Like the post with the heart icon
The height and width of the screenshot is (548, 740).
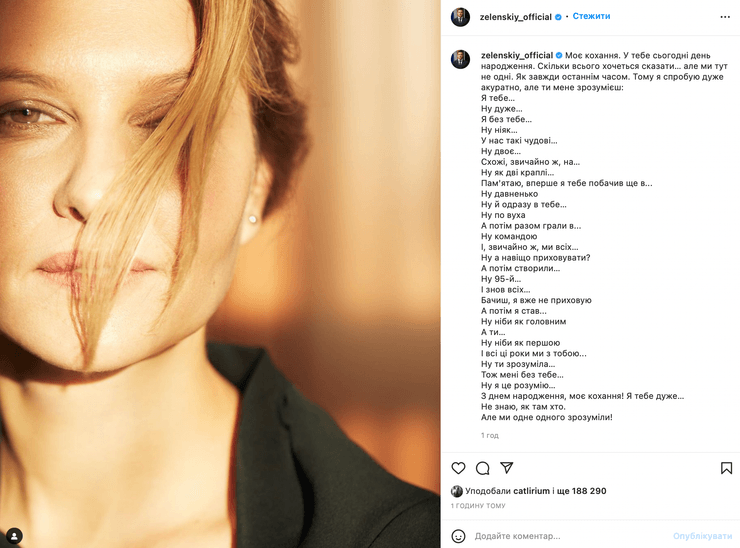click(x=458, y=468)
